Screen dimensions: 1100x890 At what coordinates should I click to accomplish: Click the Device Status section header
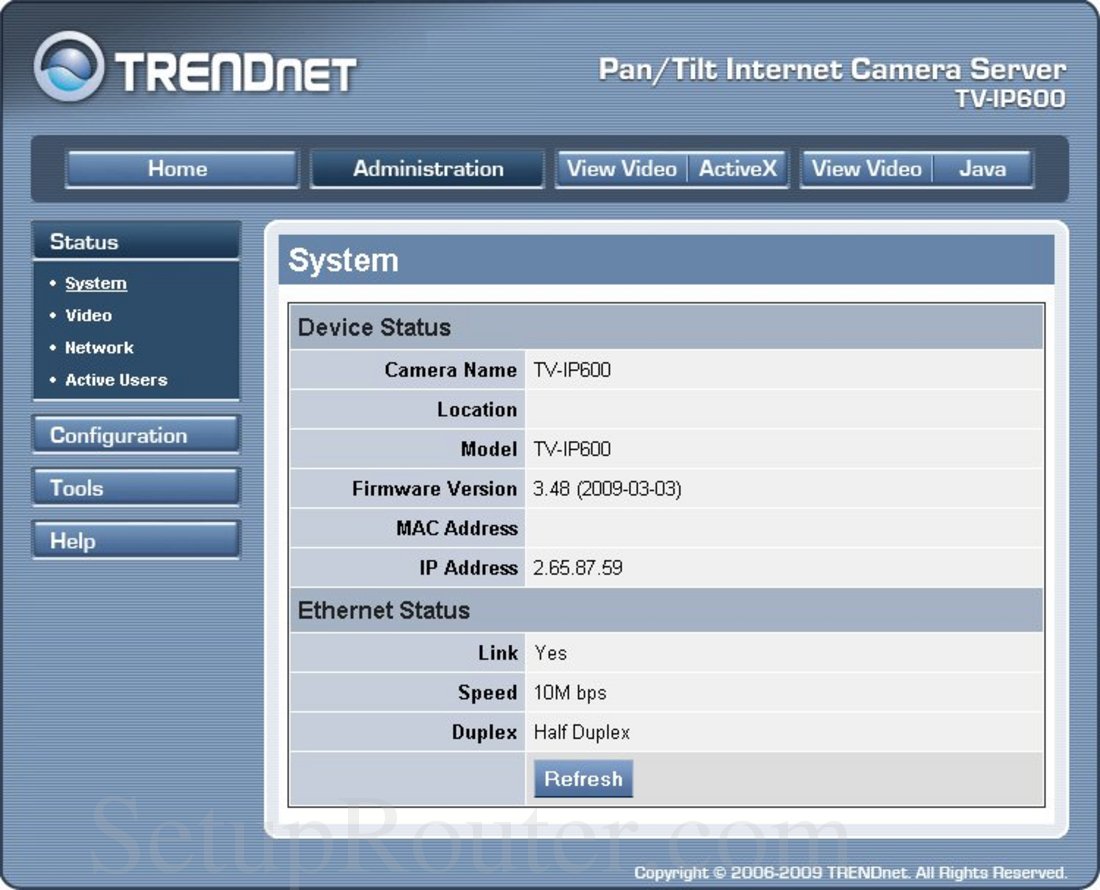click(666, 328)
